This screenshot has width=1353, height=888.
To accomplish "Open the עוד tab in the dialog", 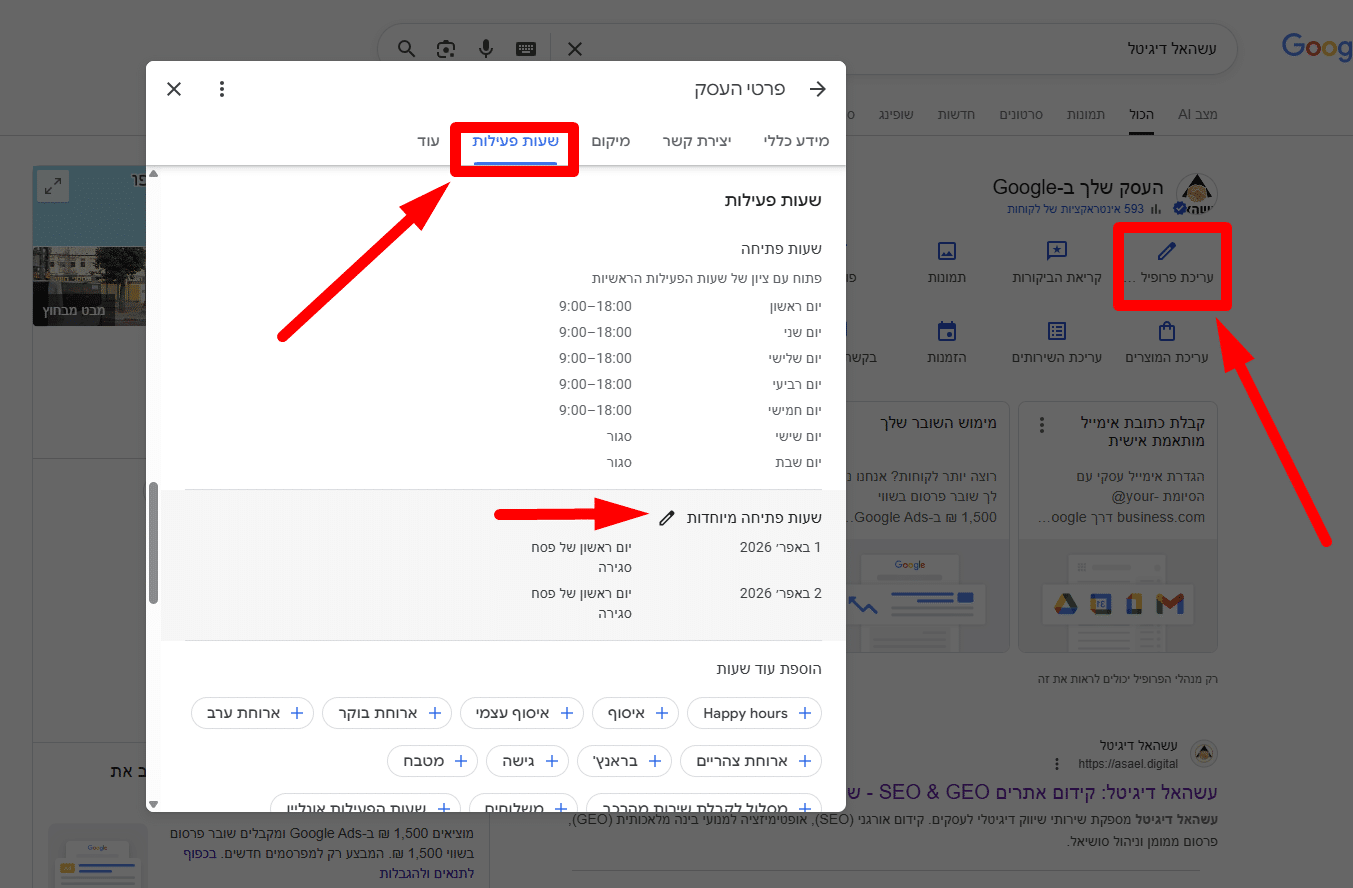I will coord(429,141).
